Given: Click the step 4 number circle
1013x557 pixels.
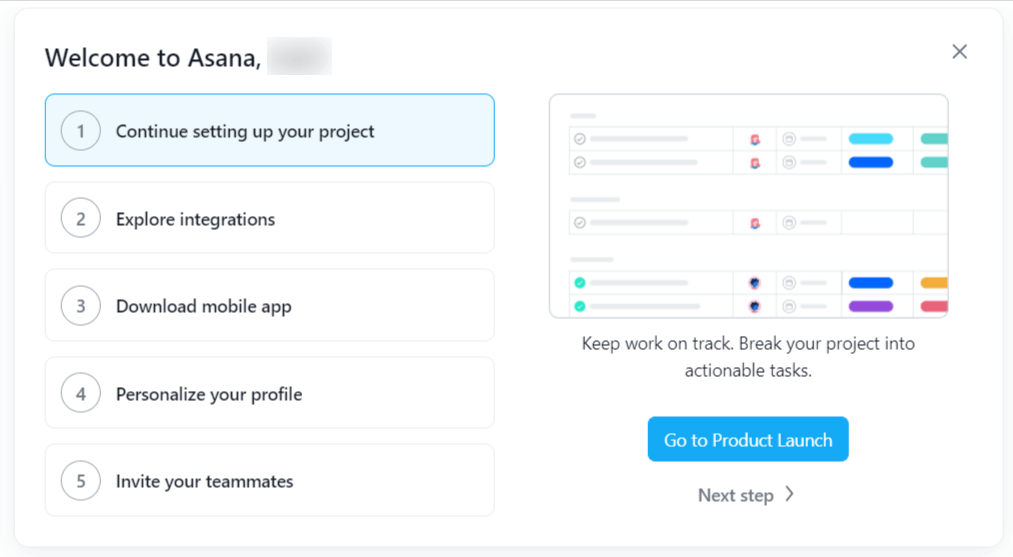Looking at the screenshot, I should point(81,394).
